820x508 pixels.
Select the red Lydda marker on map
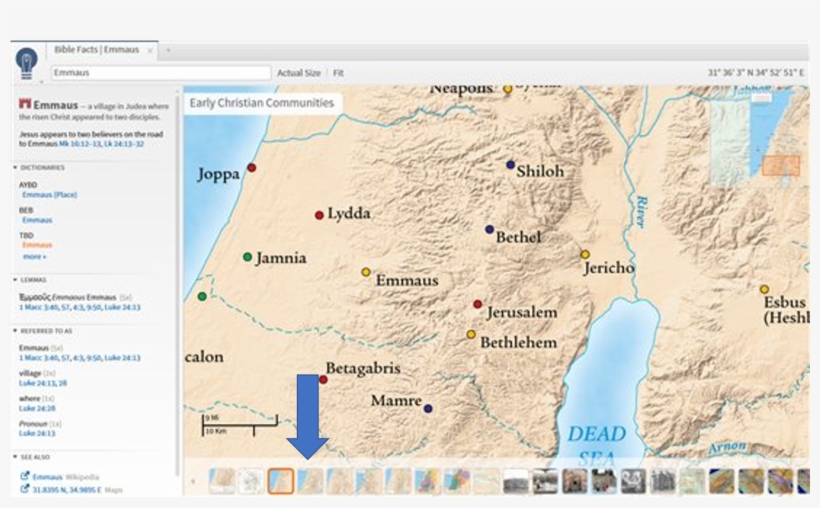pyautogui.click(x=319, y=215)
